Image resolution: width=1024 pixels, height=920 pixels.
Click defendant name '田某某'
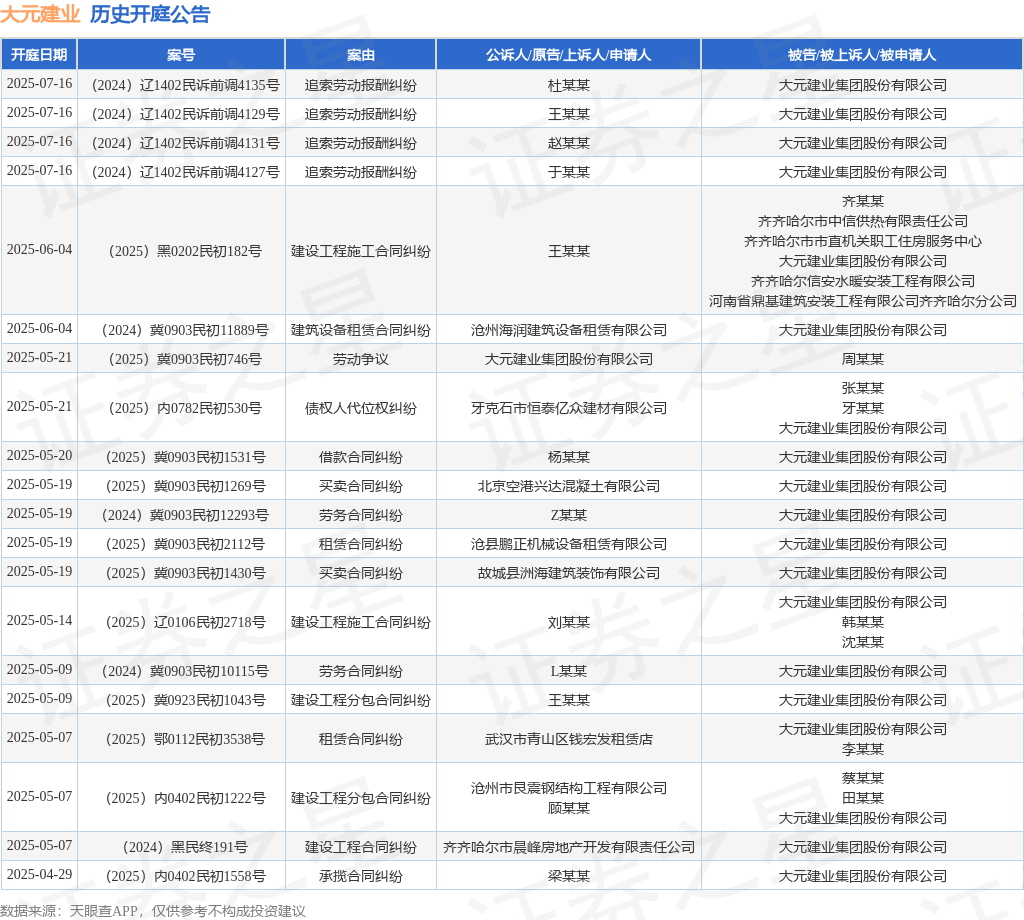click(863, 798)
